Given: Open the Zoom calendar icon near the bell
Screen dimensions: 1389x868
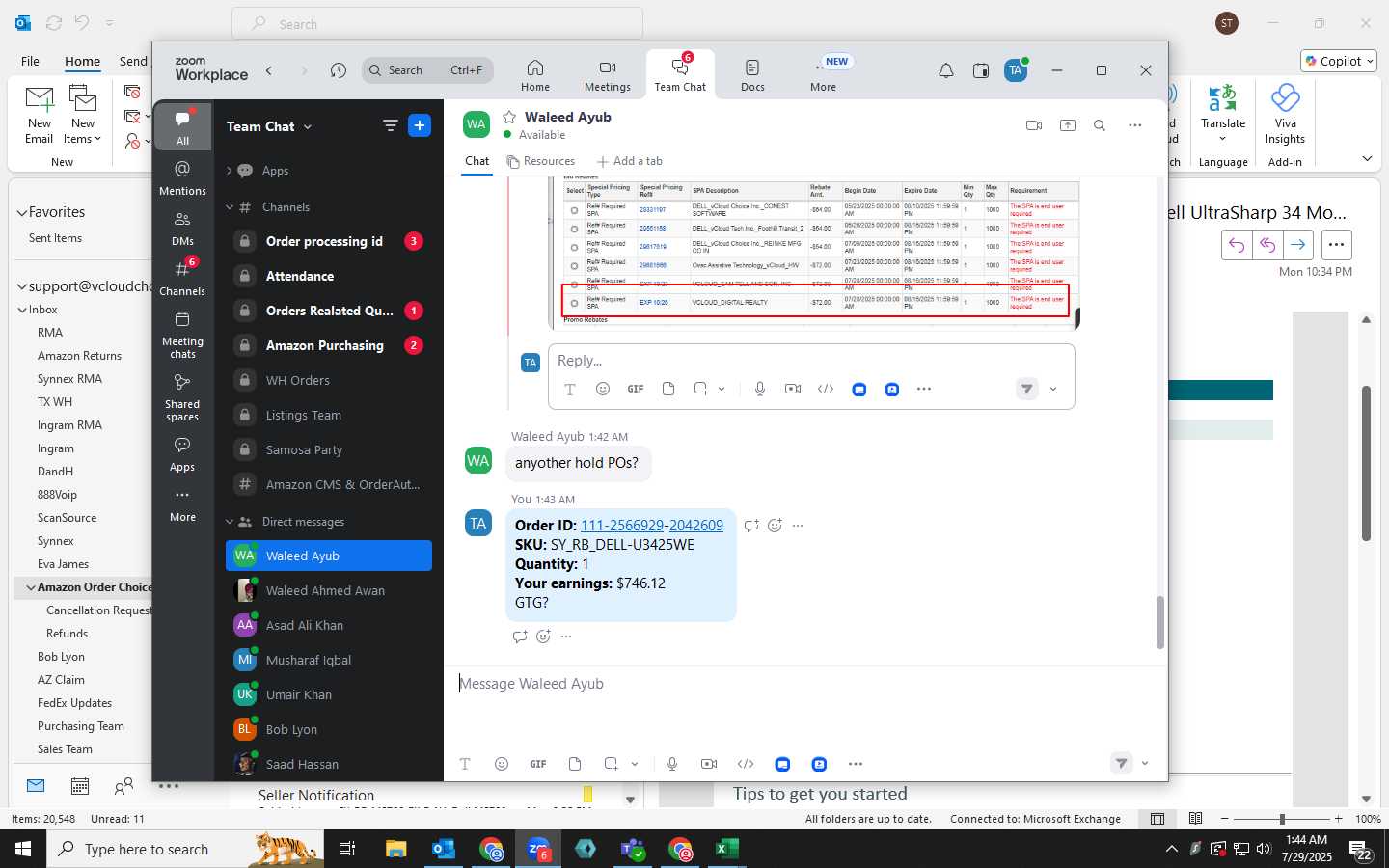Looking at the screenshot, I should pos(981,70).
